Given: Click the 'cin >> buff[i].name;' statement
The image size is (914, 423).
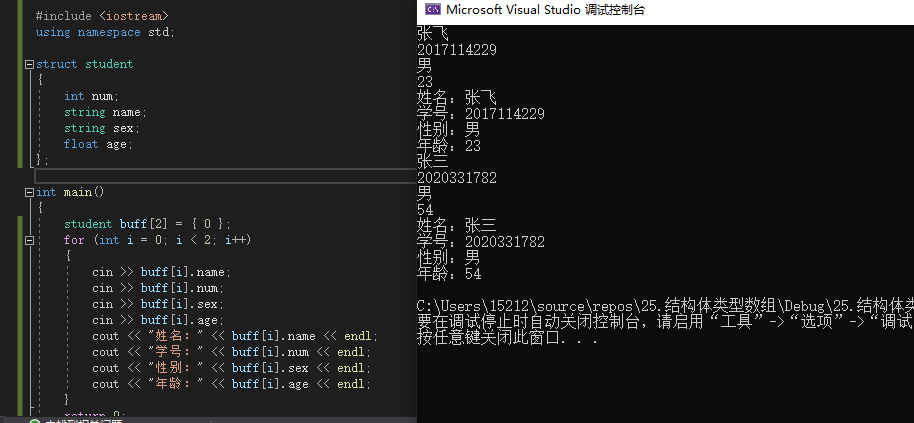Looking at the screenshot, I should pyautogui.click(x=161, y=272).
